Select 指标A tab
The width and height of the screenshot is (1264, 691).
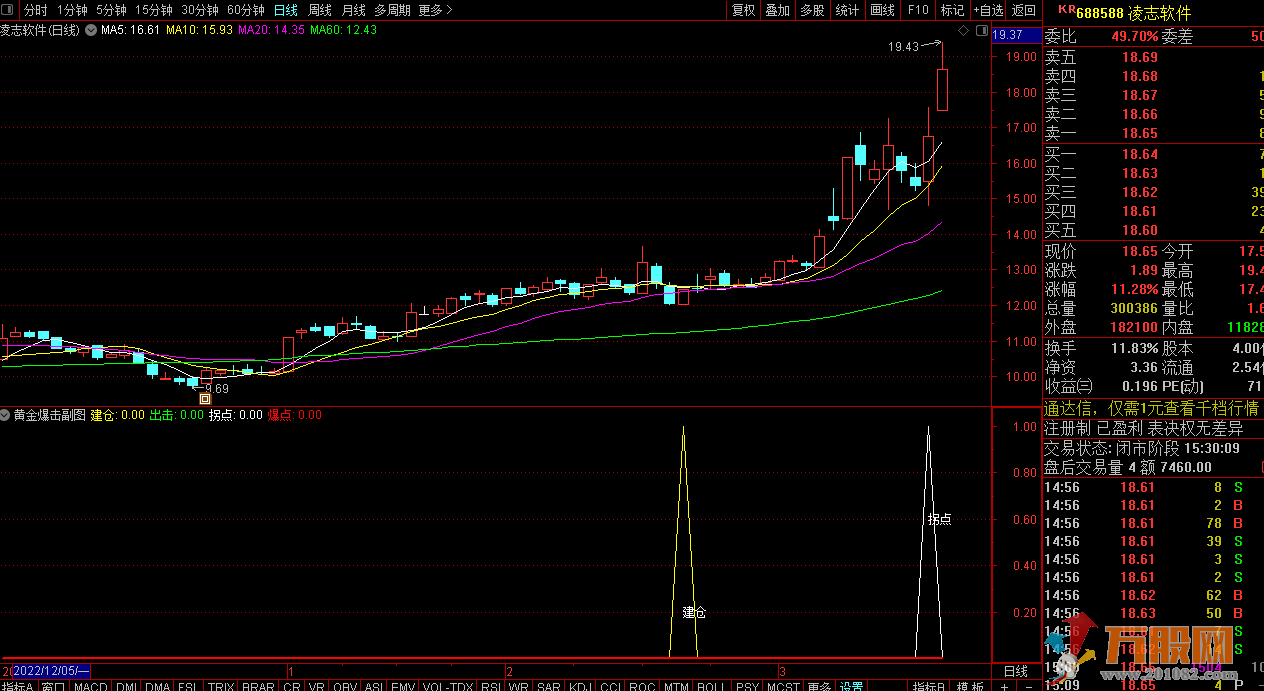(19, 685)
